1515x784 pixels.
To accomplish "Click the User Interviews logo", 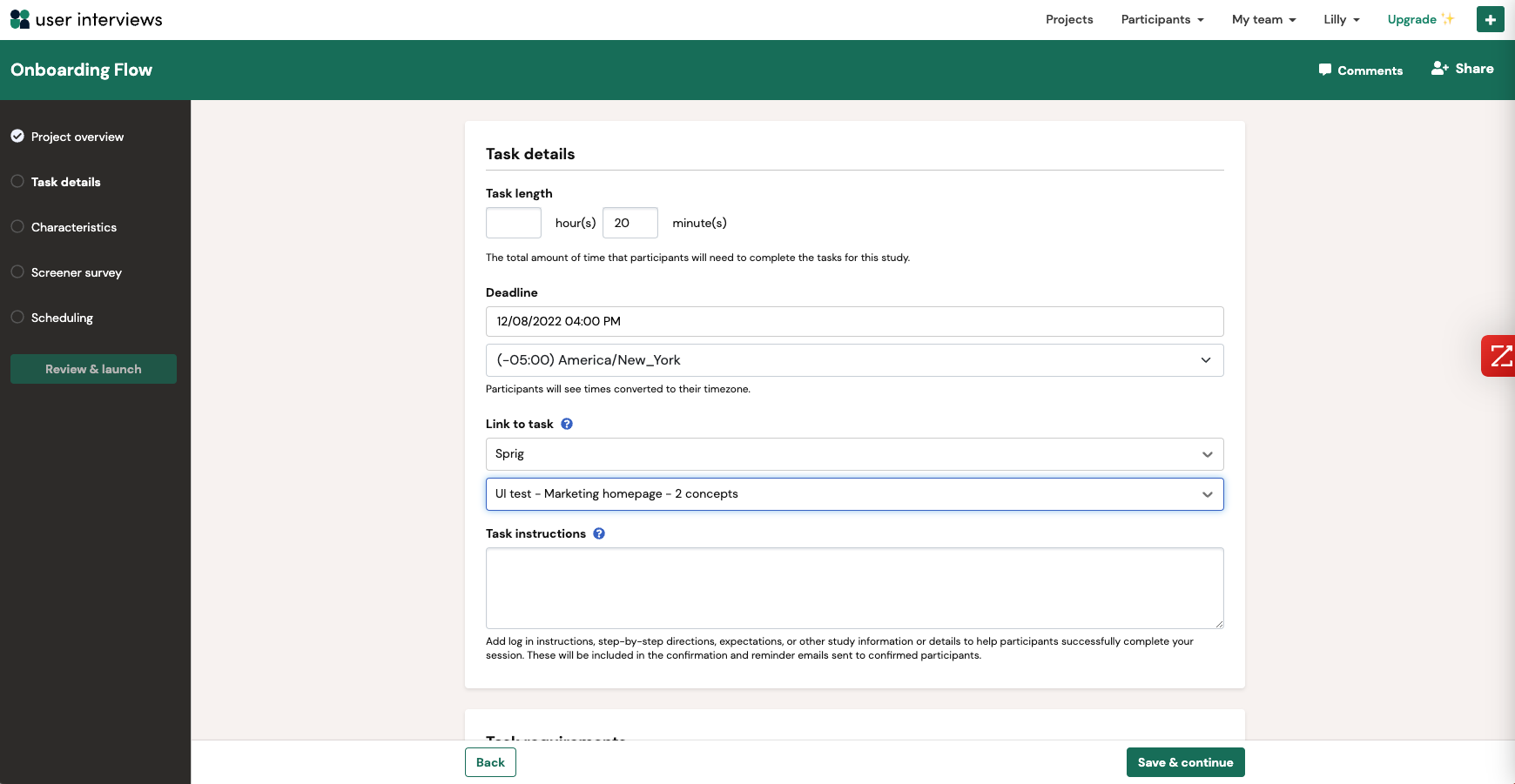I will pos(86,19).
